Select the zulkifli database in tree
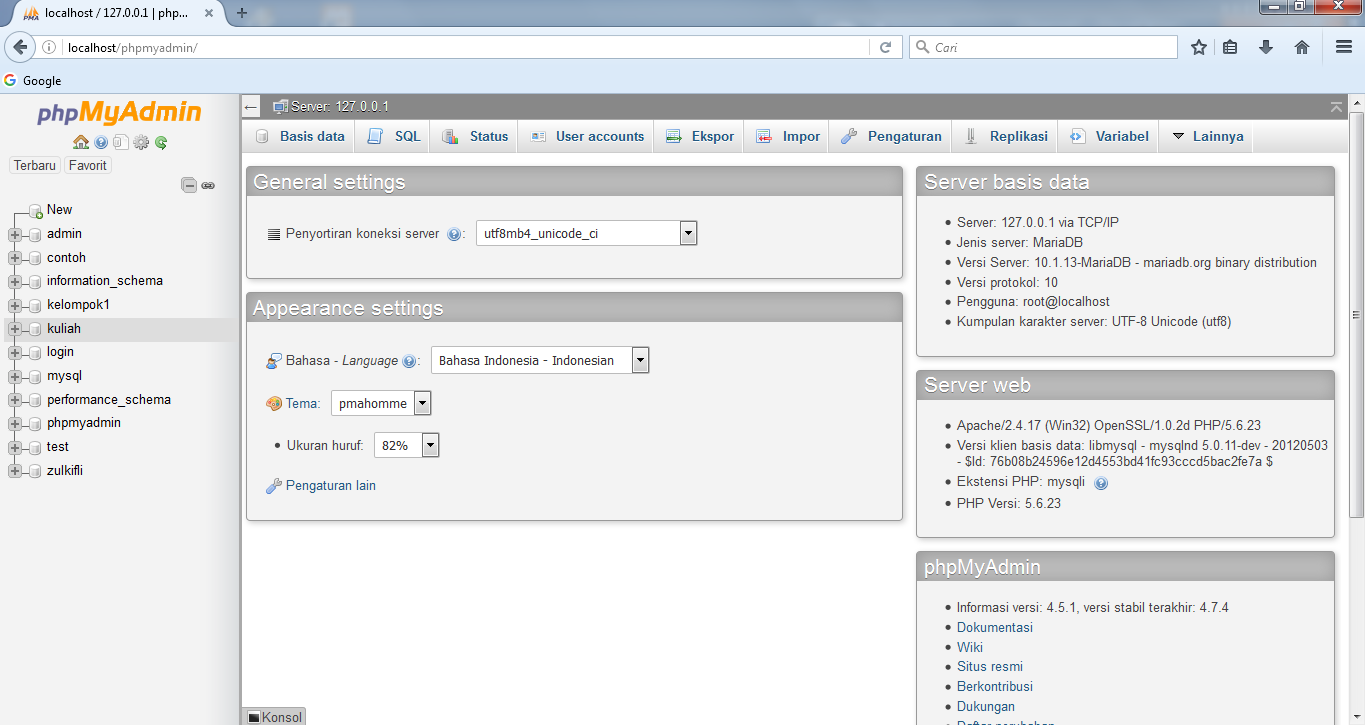This screenshot has height=725, width=1365. click(x=65, y=471)
